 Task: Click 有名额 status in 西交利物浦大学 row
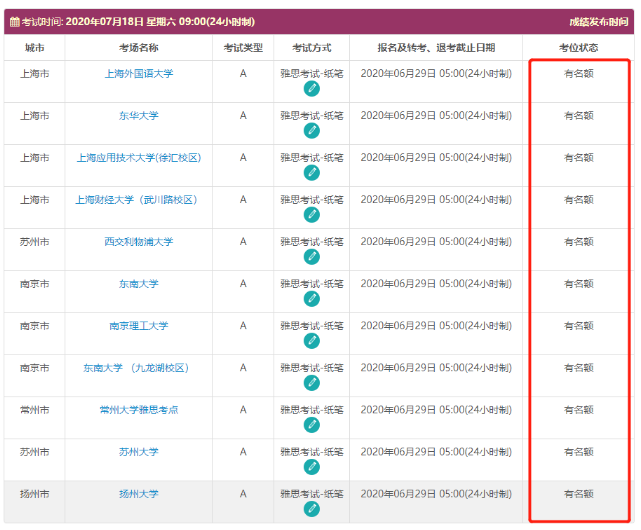coord(578,242)
